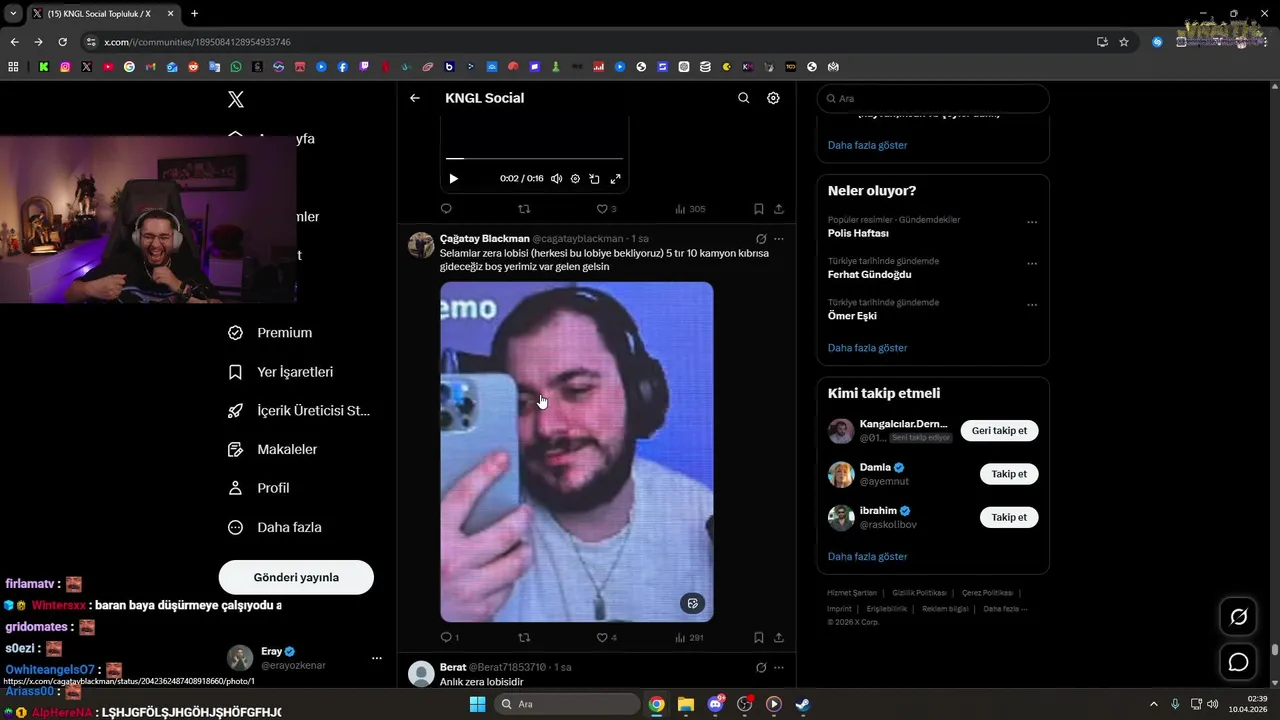Open the photo in Çağatay Blackman's post
The image size is (1280, 720).
tap(577, 452)
